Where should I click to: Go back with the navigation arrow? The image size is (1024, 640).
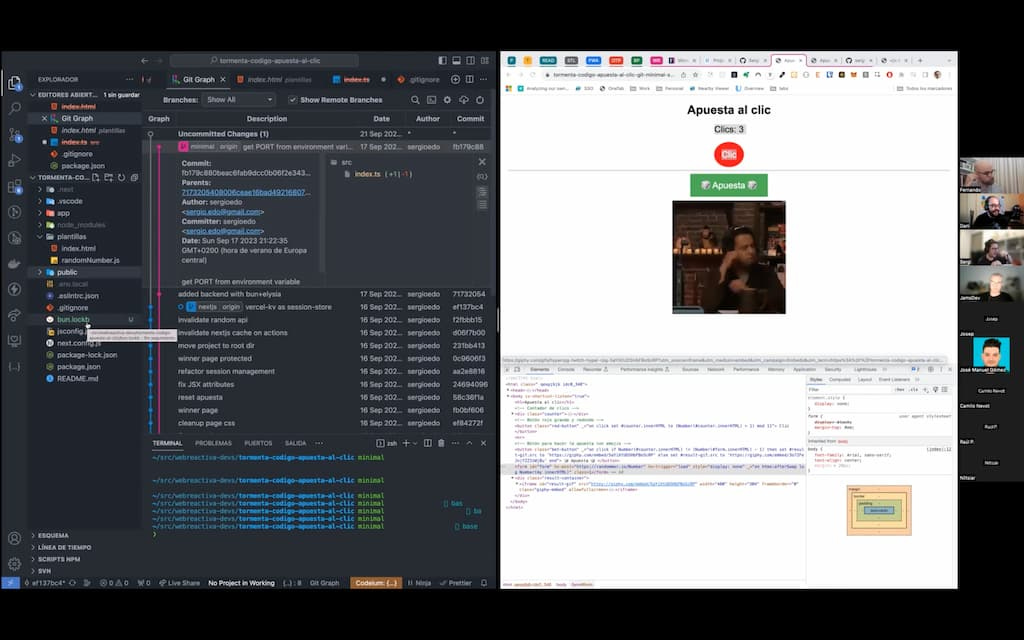[144, 60]
